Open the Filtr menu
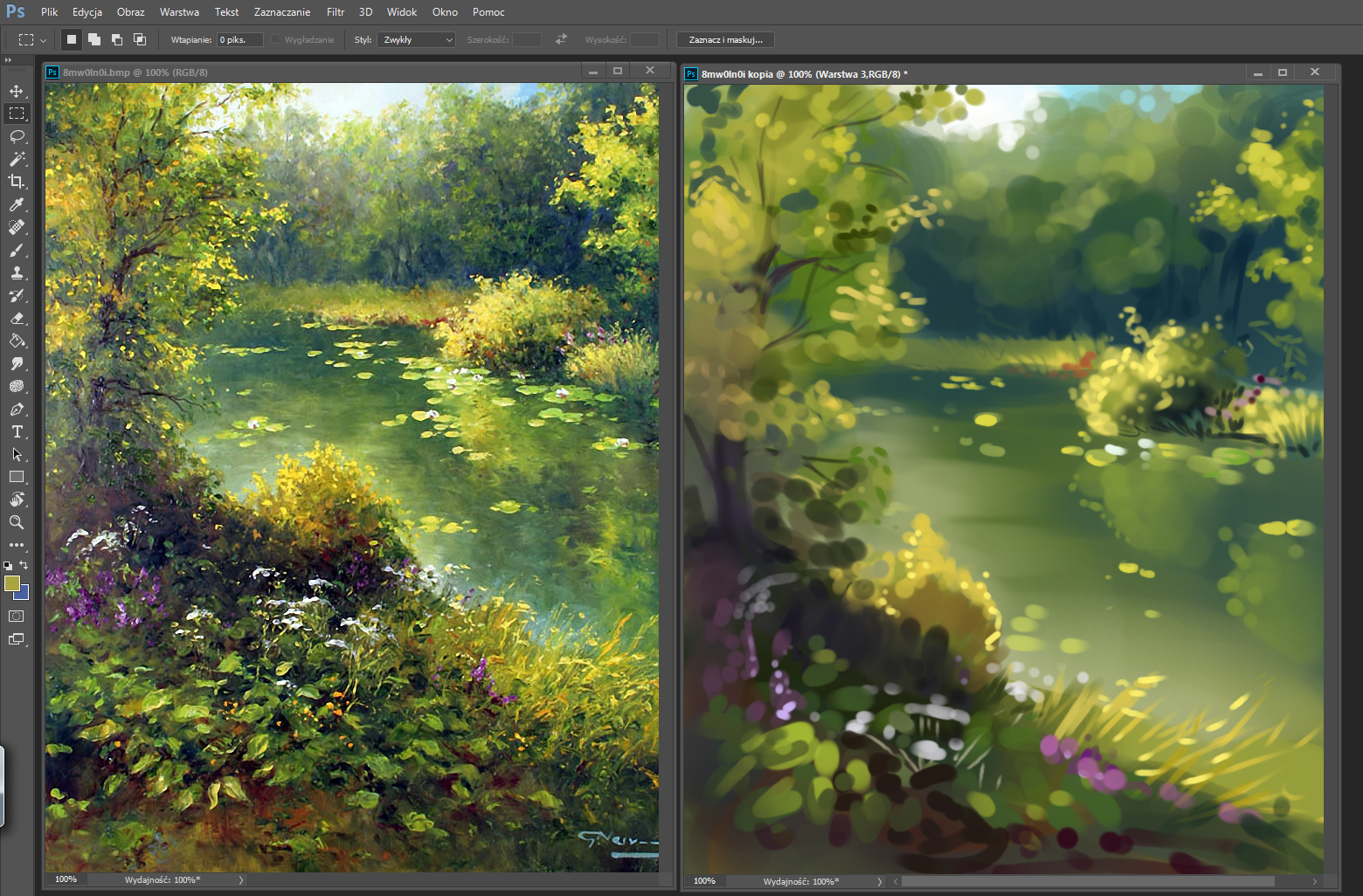This screenshot has height=896, width=1363. click(x=336, y=12)
